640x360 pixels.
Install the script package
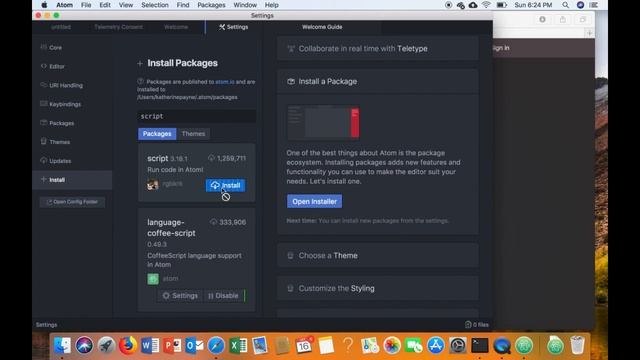[x=225, y=185]
